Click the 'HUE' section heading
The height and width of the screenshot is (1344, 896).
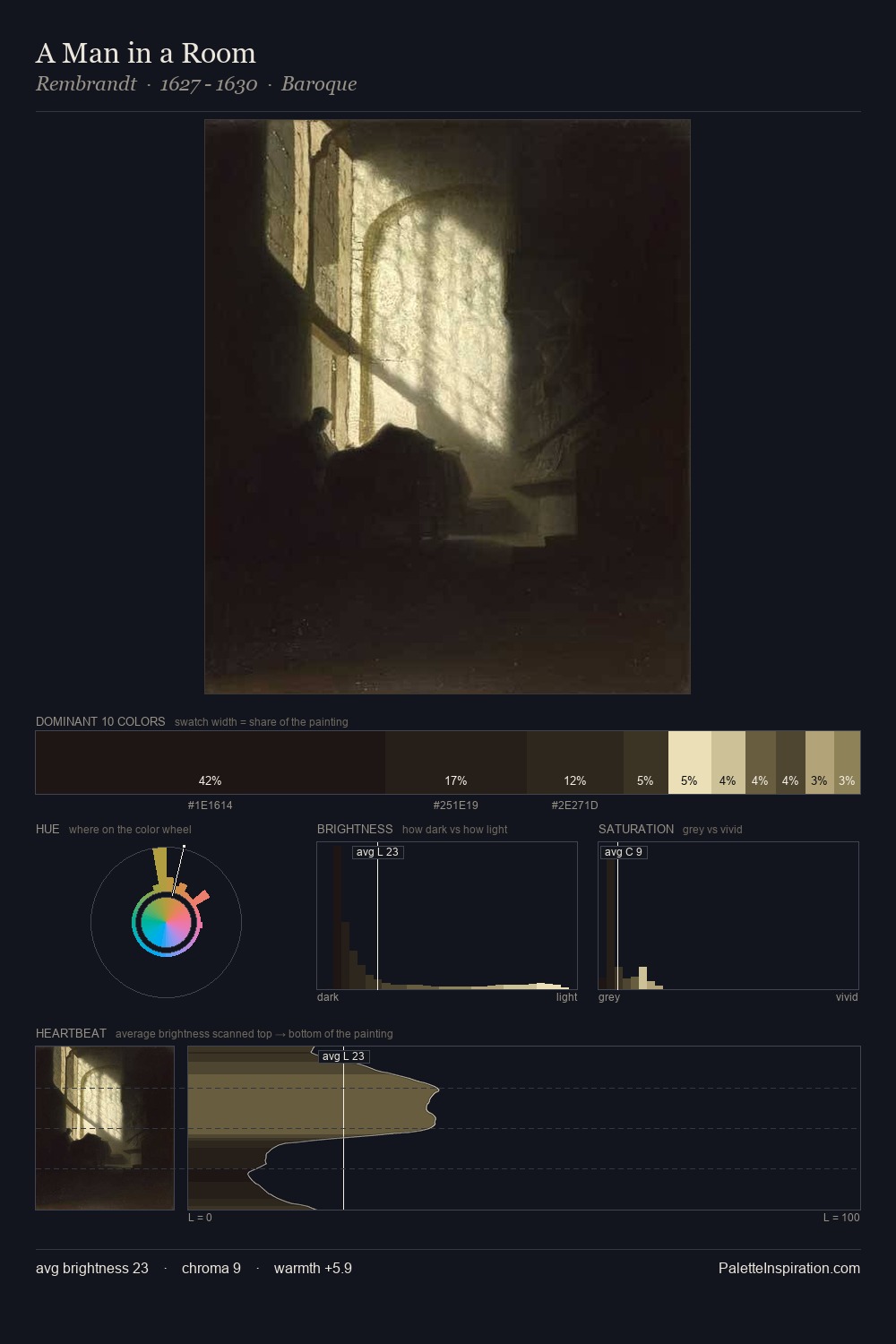tap(47, 829)
